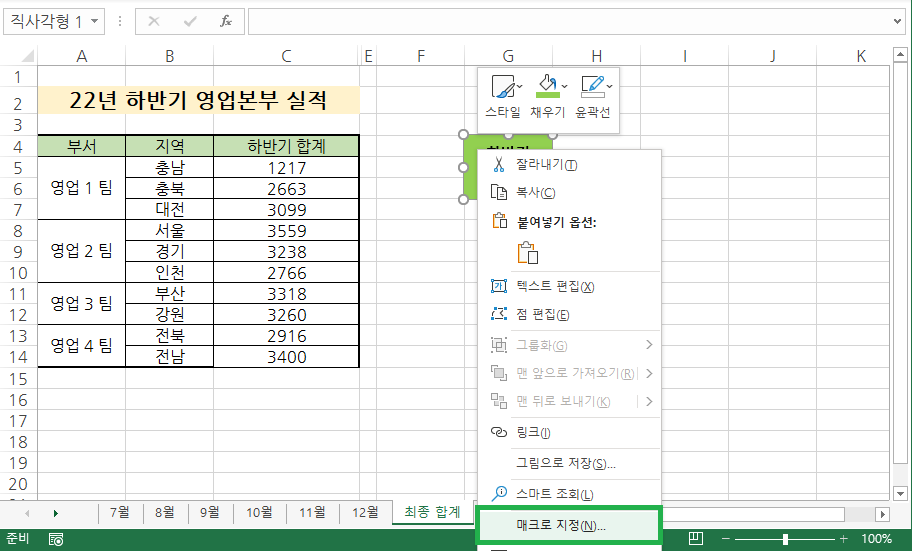Select the 최종 합계 sheet tab

tap(432, 512)
